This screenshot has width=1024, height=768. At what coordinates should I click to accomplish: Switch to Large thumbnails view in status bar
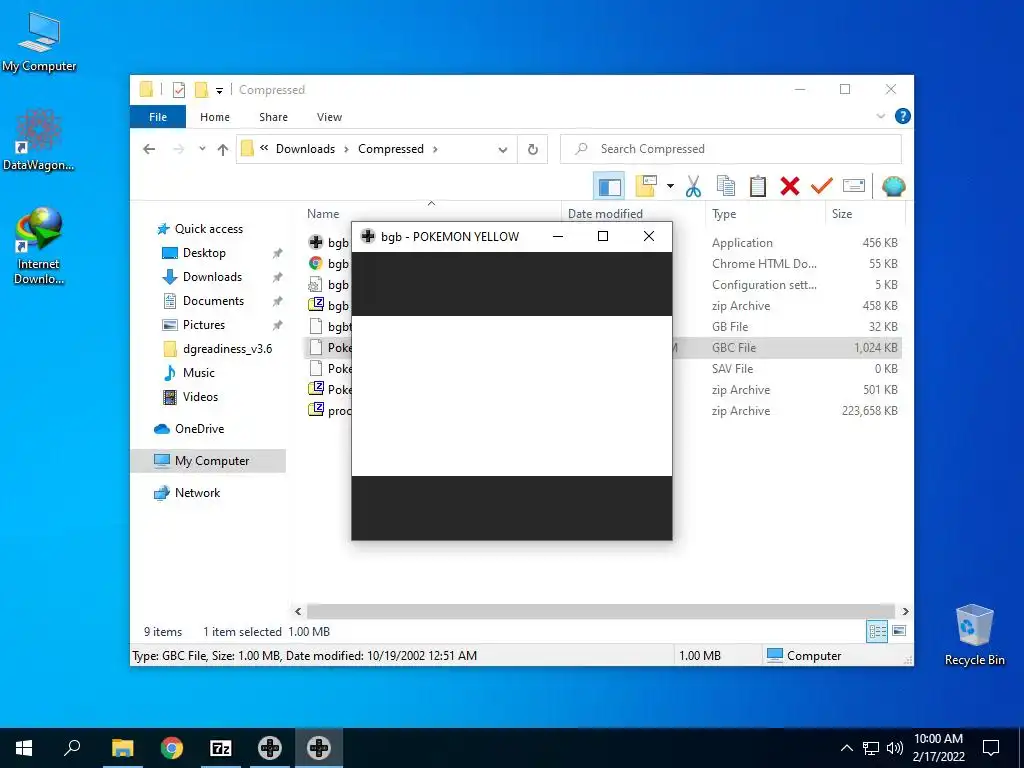pos(899,632)
